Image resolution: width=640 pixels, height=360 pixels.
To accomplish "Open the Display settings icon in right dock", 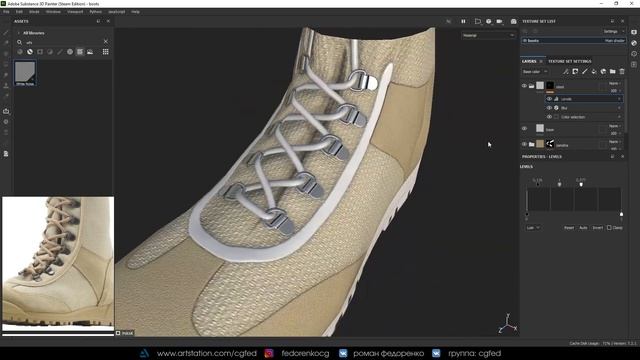I will click(x=634, y=32).
